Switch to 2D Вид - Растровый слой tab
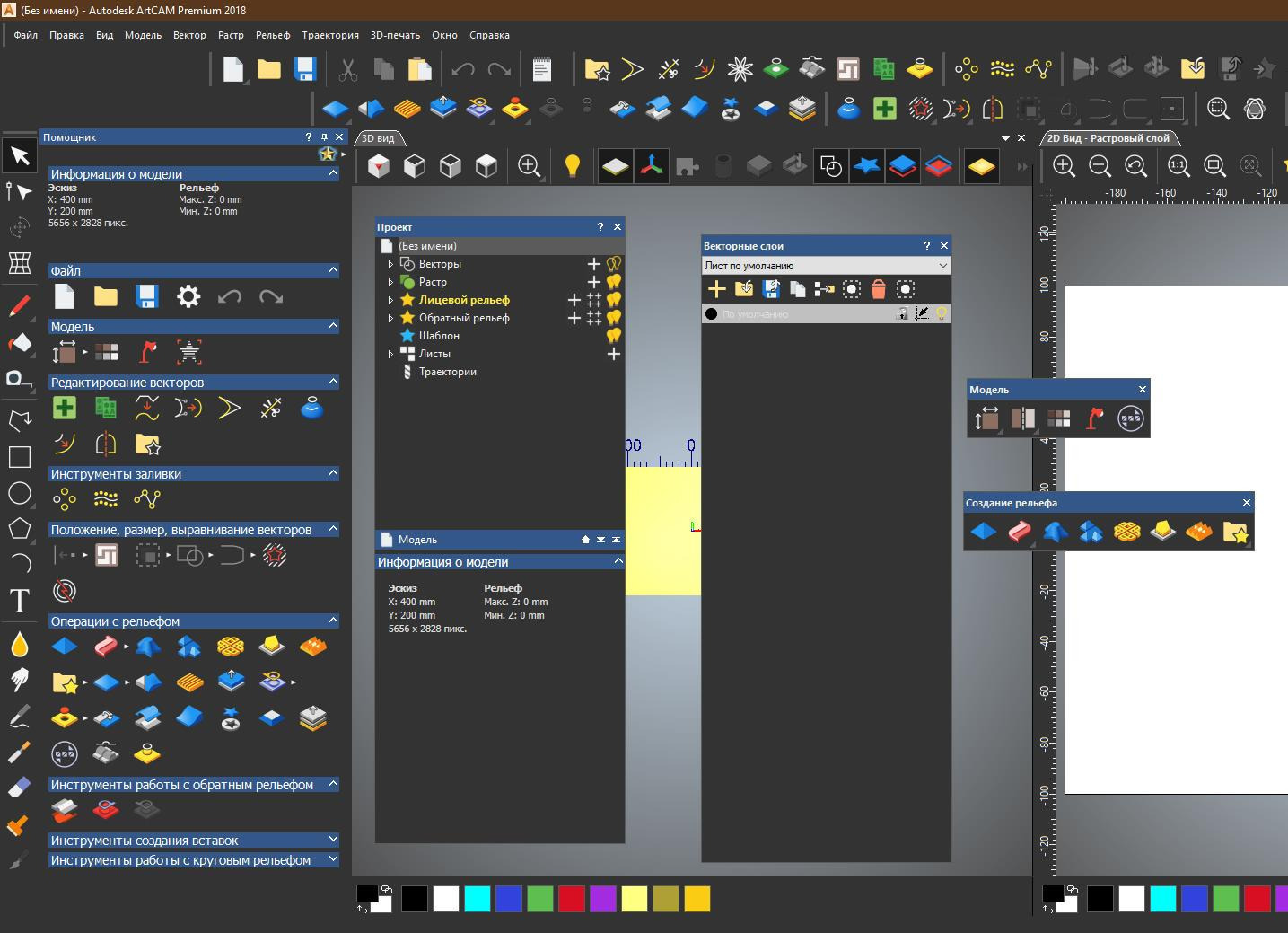 pyautogui.click(x=1109, y=138)
